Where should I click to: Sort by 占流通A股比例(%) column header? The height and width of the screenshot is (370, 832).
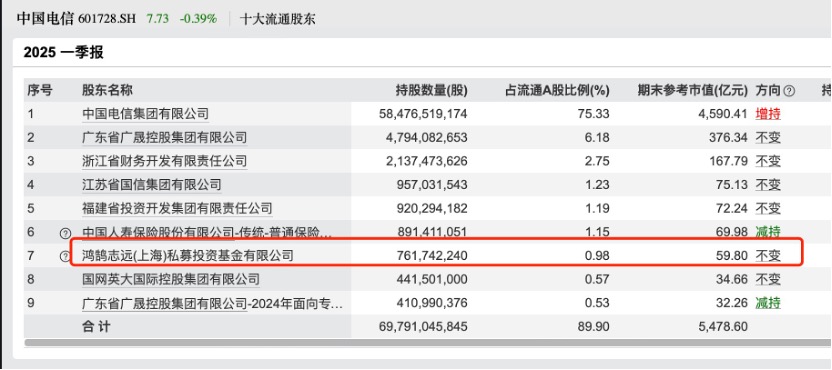pos(557,91)
